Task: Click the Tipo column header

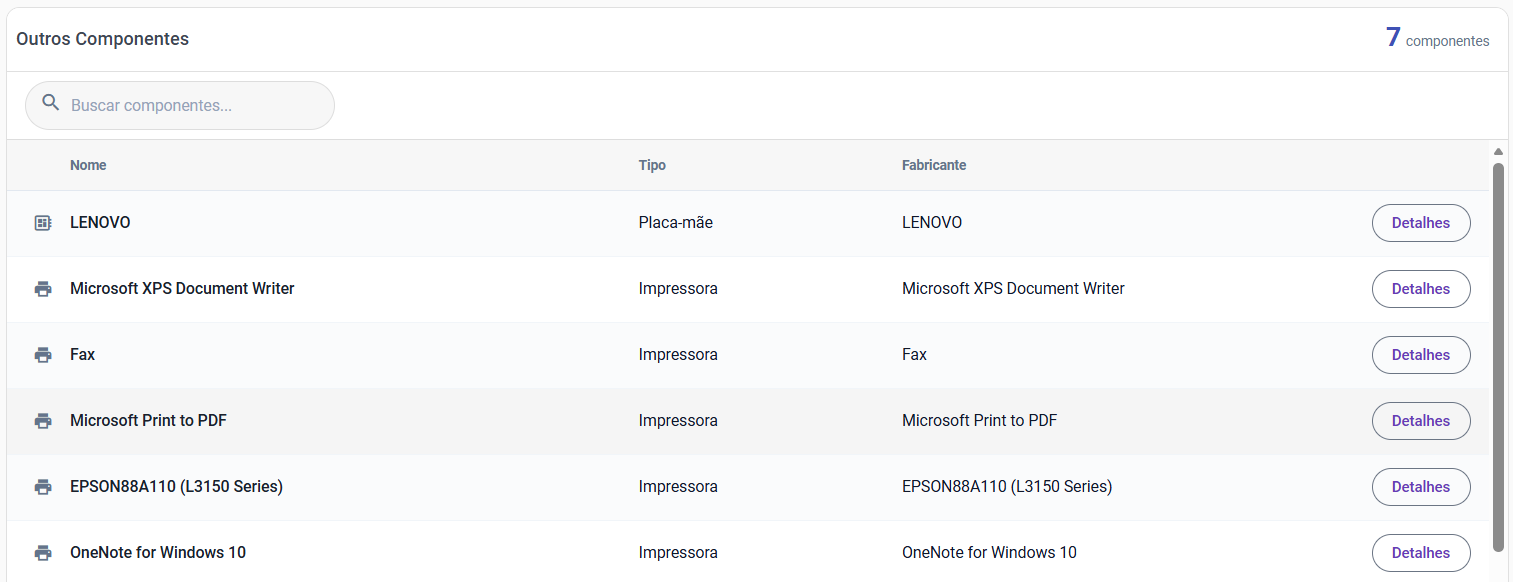Action: (652, 165)
